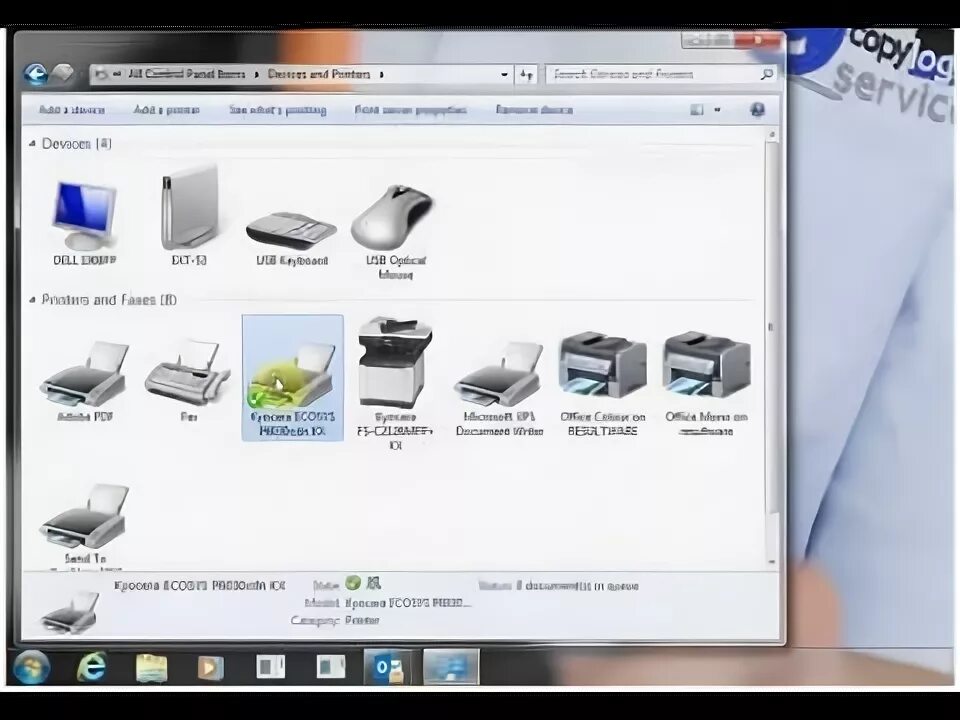The height and width of the screenshot is (720, 960).
Task: Select the USB Keyboard device
Action: 291,239
